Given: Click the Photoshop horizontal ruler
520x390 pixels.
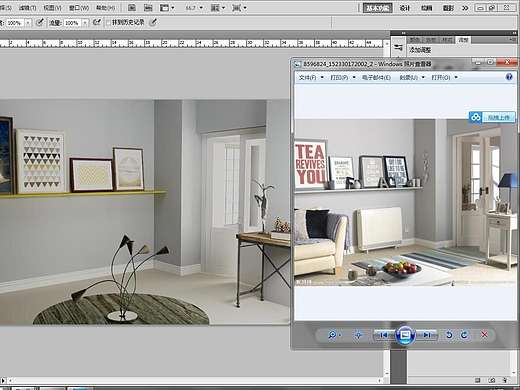Looking at the screenshot, I should (191, 43).
